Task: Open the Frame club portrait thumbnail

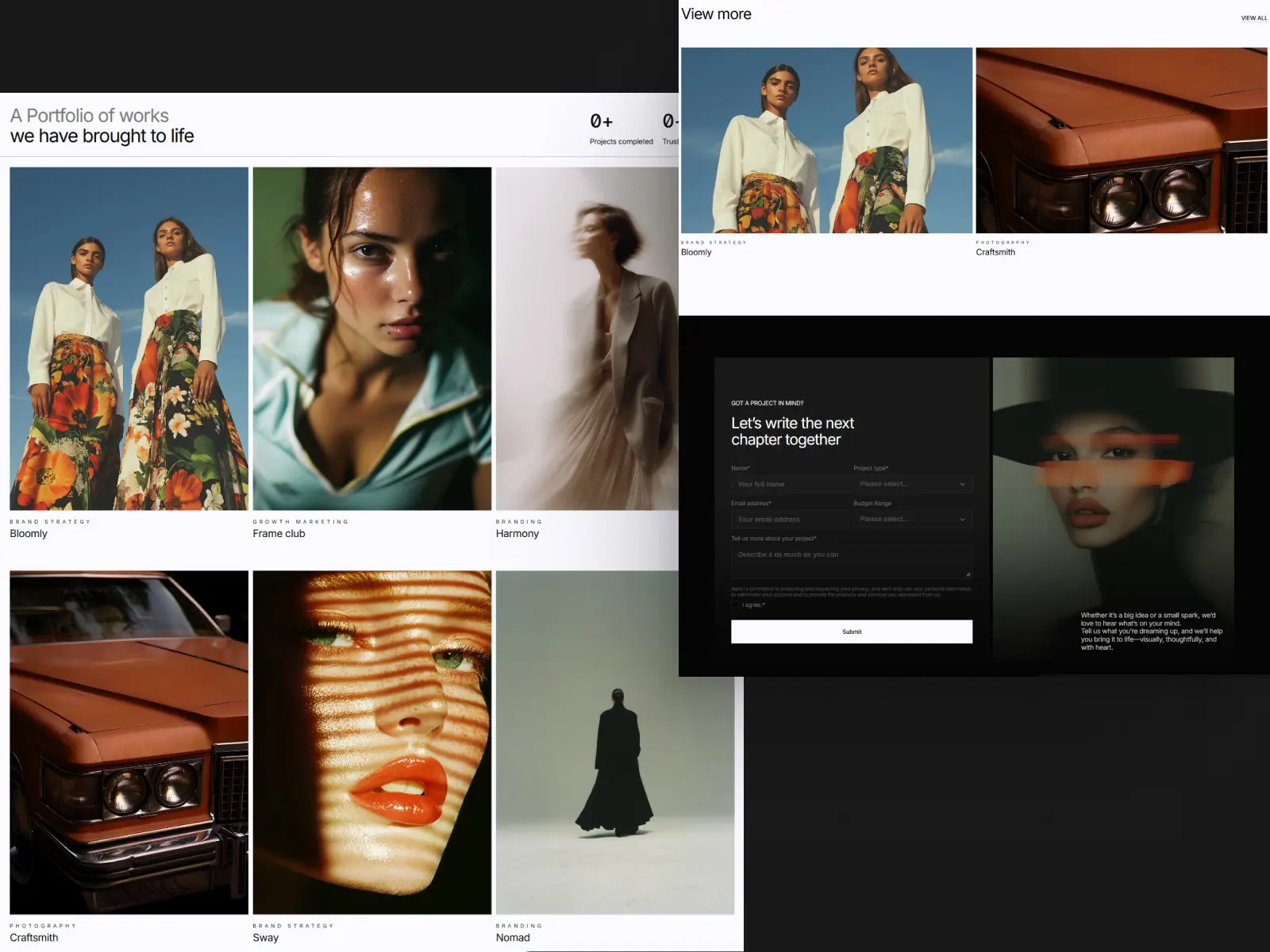Action: coord(372,339)
